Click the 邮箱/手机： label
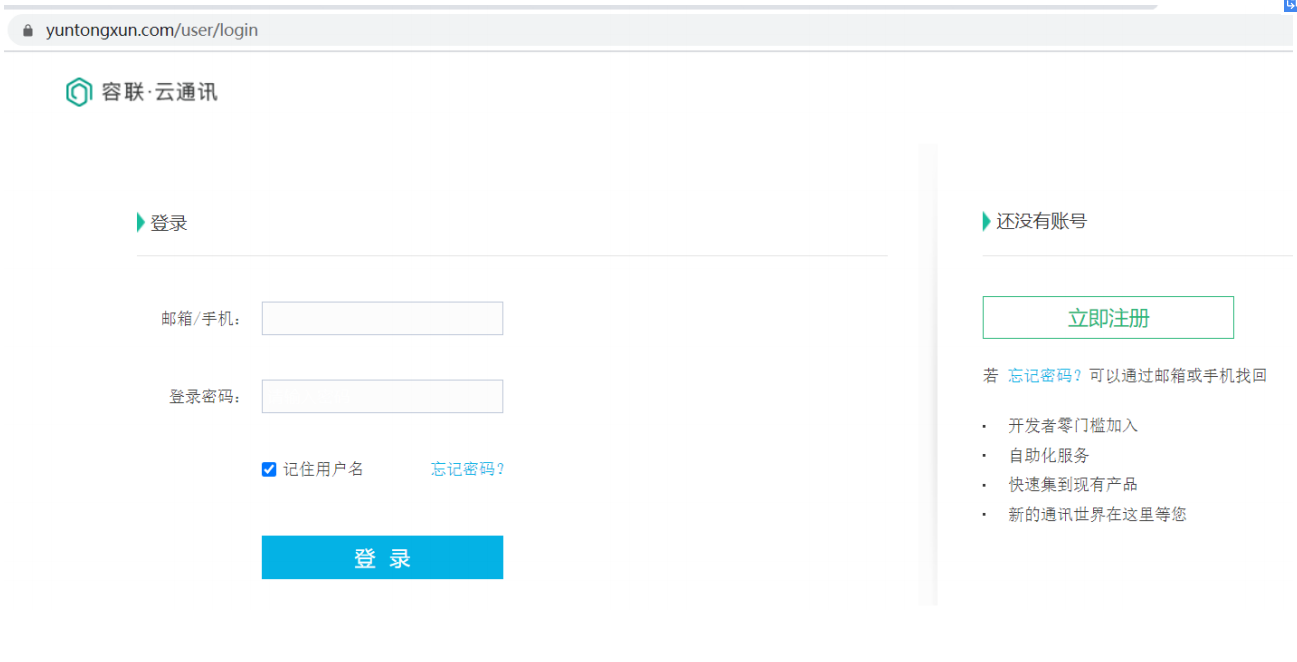Image resolution: width=1297 pixels, height=662 pixels. click(x=202, y=319)
